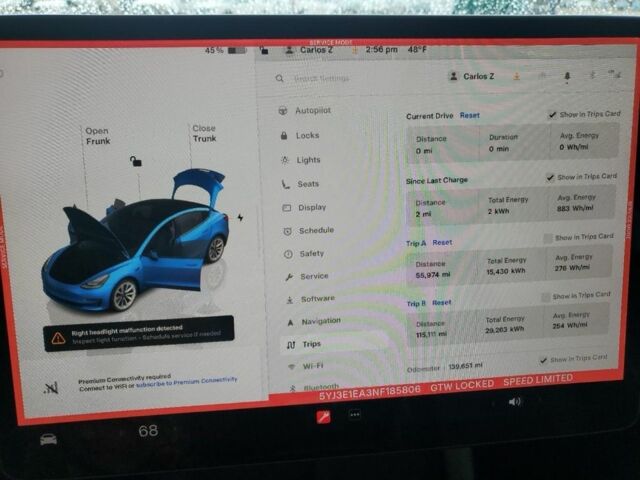Click the 68 cabin temperature setting
Image resolution: width=640 pixels, height=480 pixels.
(148, 431)
